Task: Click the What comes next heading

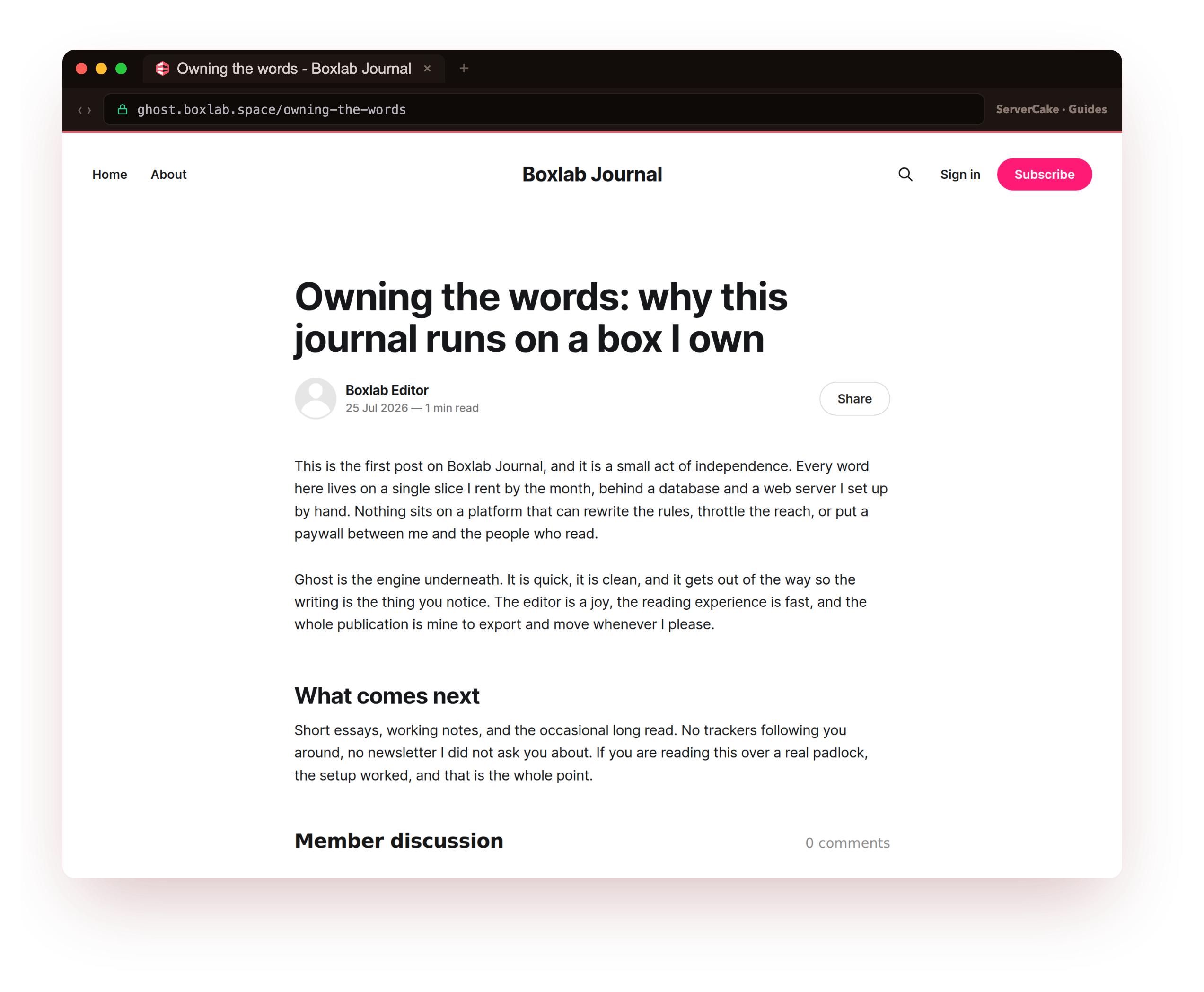Action: tap(387, 696)
